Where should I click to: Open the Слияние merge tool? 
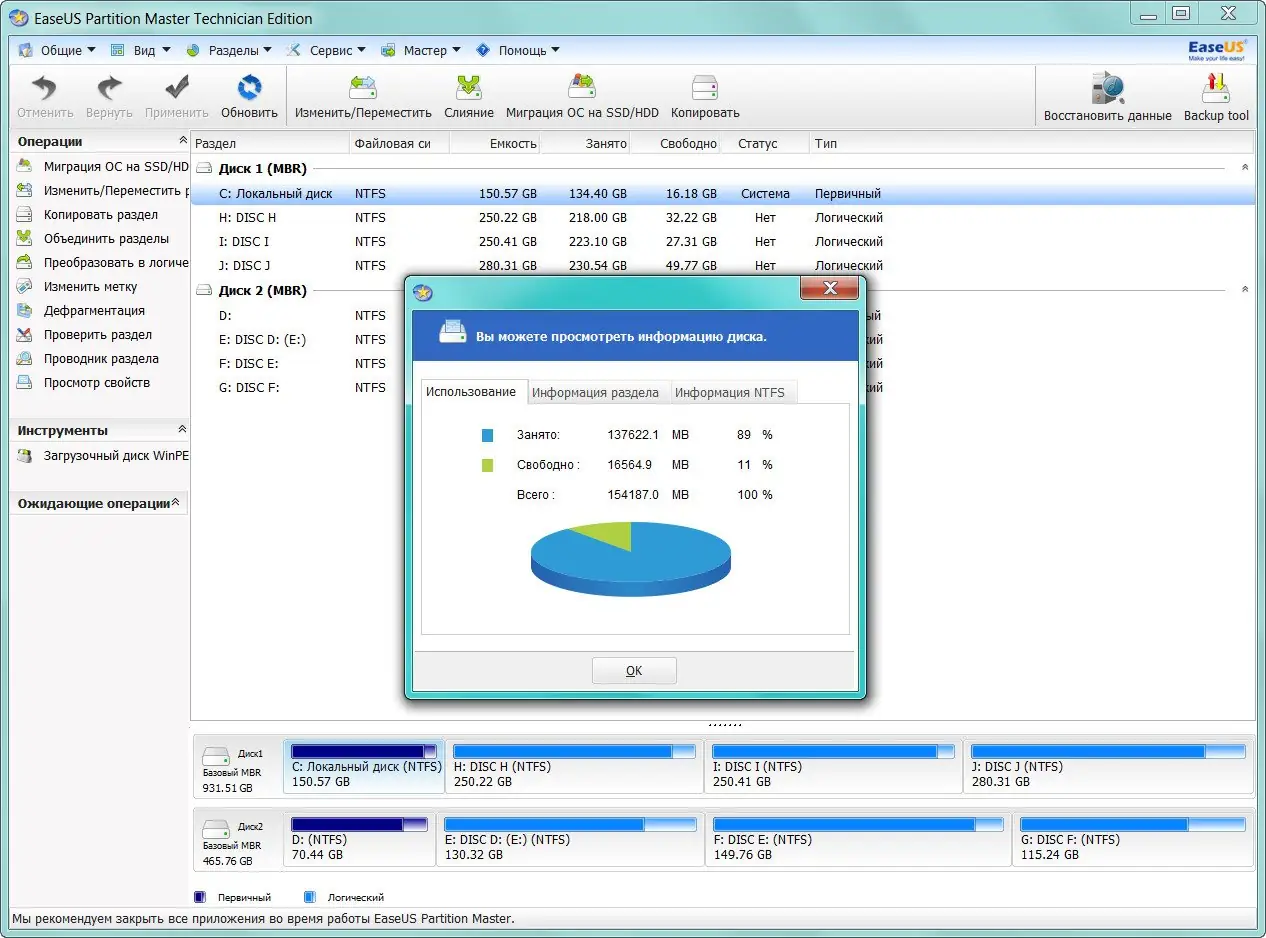(x=469, y=89)
